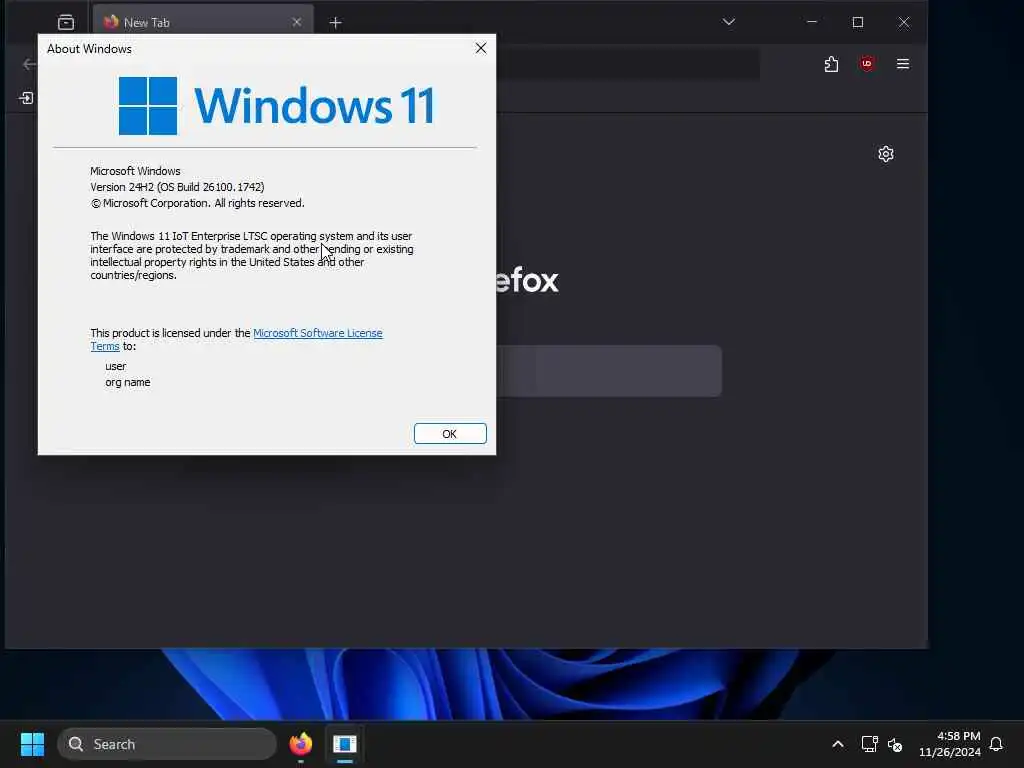Open the Microsoft Software License Terms link
This screenshot has height=768, width=1024.
(x=317, y=333)
